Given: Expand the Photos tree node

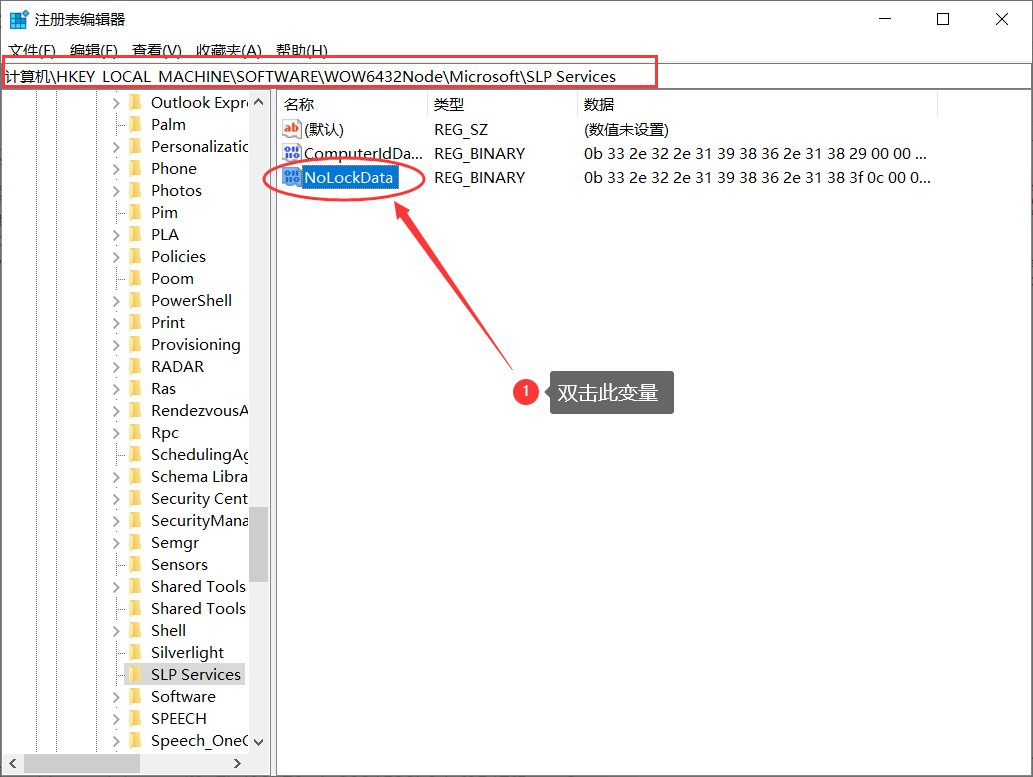Looking at the screenshot, I should pyautogui.click(x=116, y=191).
